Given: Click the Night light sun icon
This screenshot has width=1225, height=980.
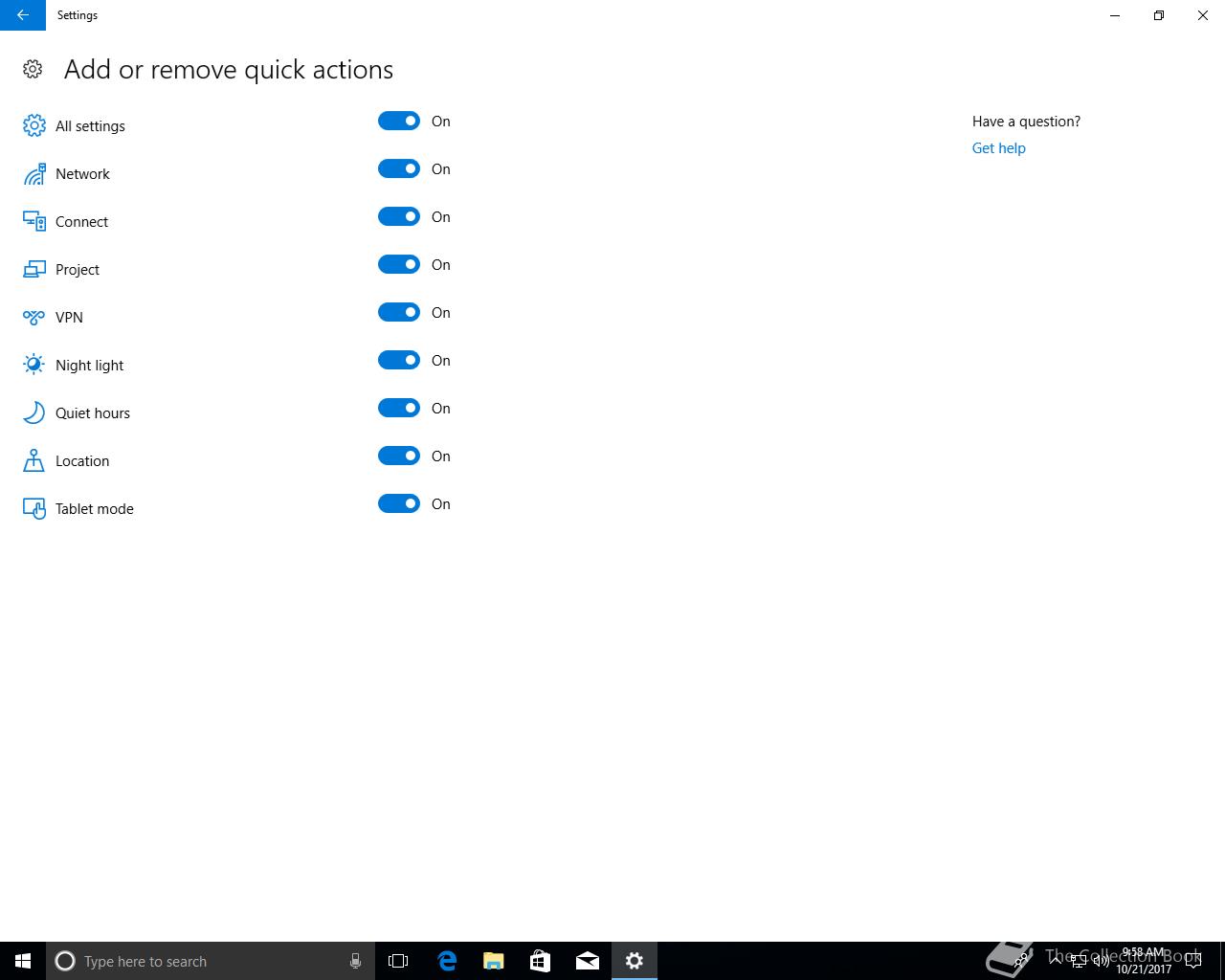Looking at the screenshot, I should click(34, 365).
